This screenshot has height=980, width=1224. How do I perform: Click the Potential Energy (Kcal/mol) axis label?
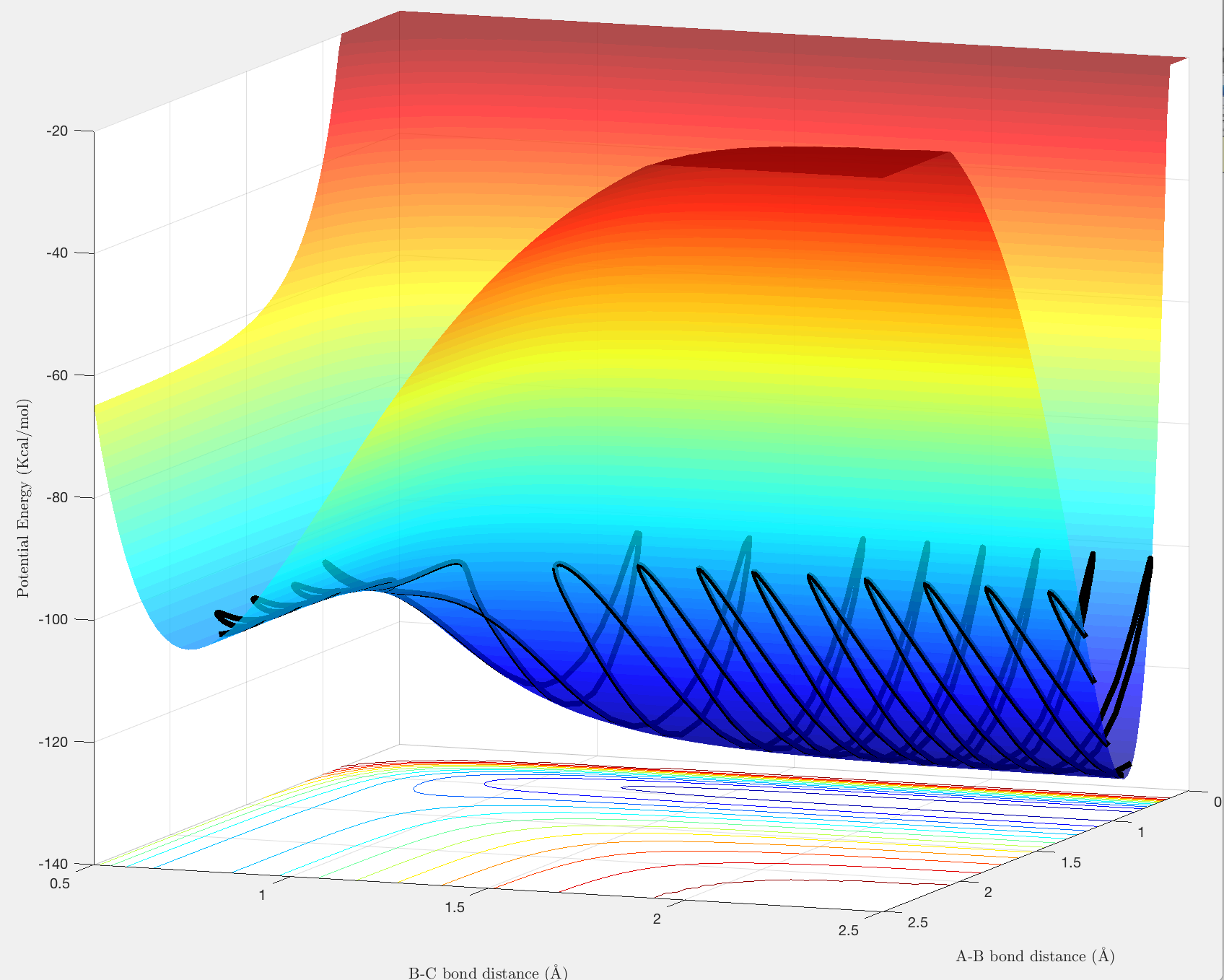pyautogui.click(x=24, y=498)
